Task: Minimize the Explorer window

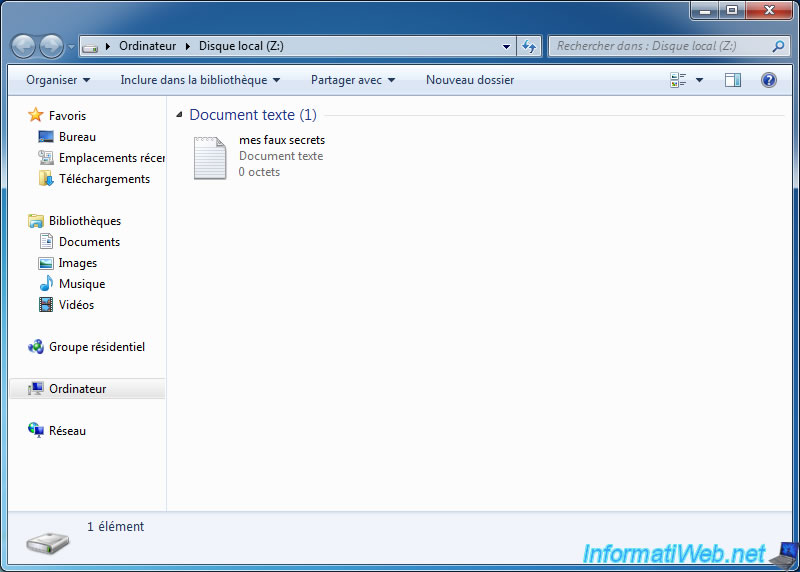Action: pyautogui.click(x=705, y=10)
